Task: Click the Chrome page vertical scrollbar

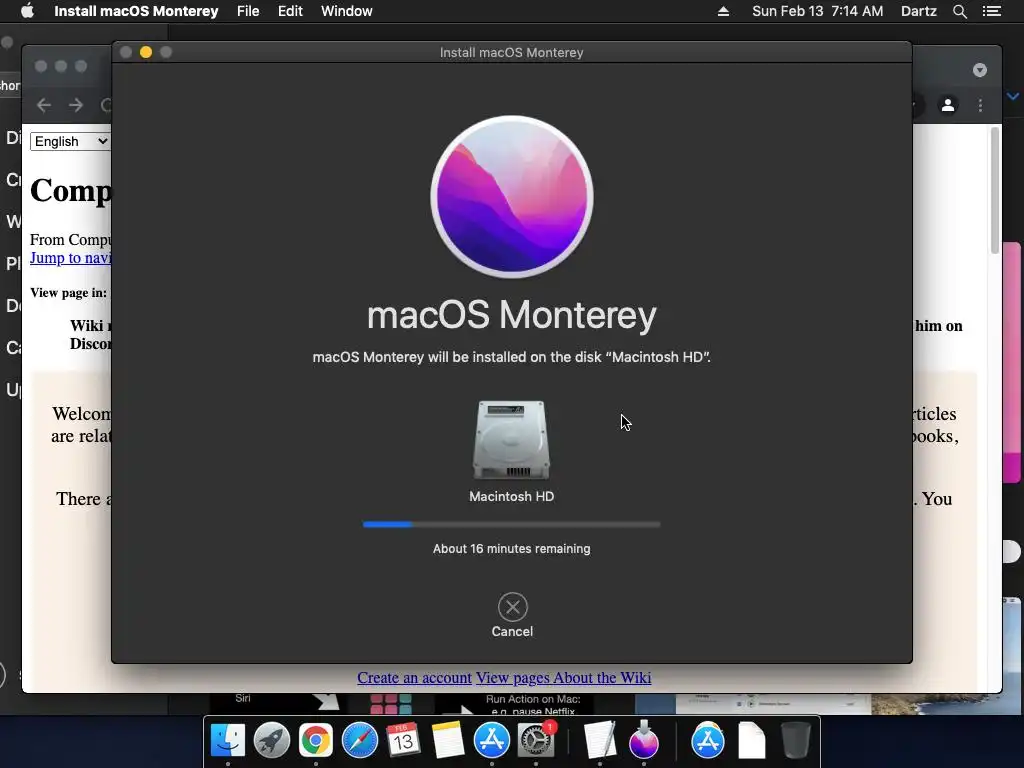Action: (x=995, y=191)
